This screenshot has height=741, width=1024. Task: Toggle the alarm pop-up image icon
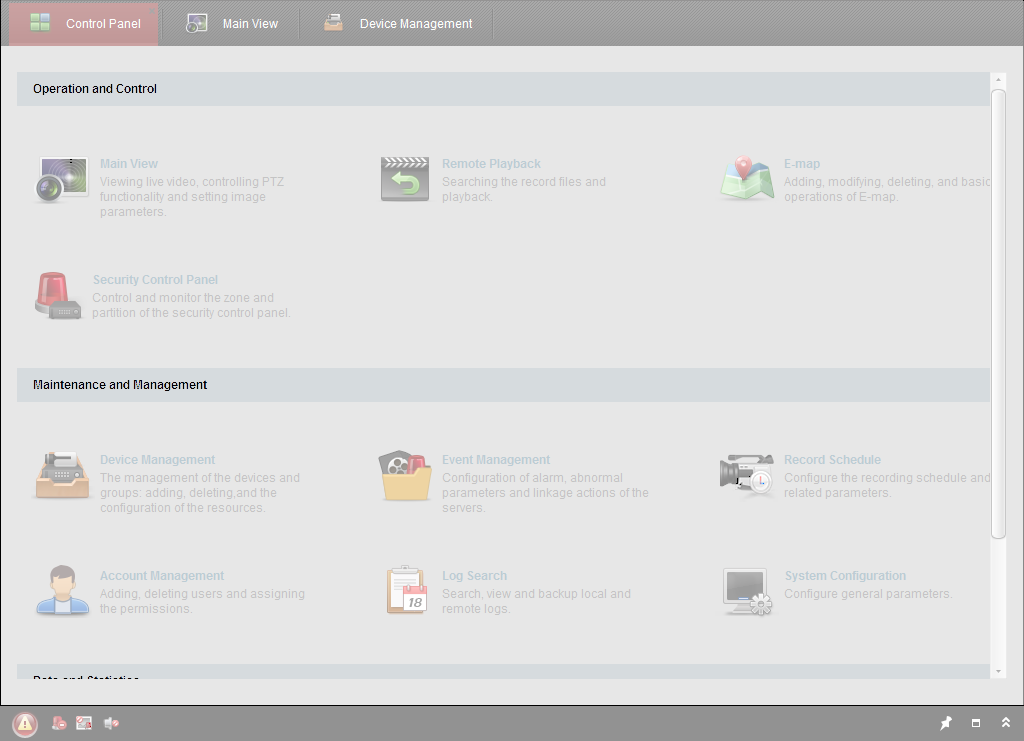click(x=84, y=723)
